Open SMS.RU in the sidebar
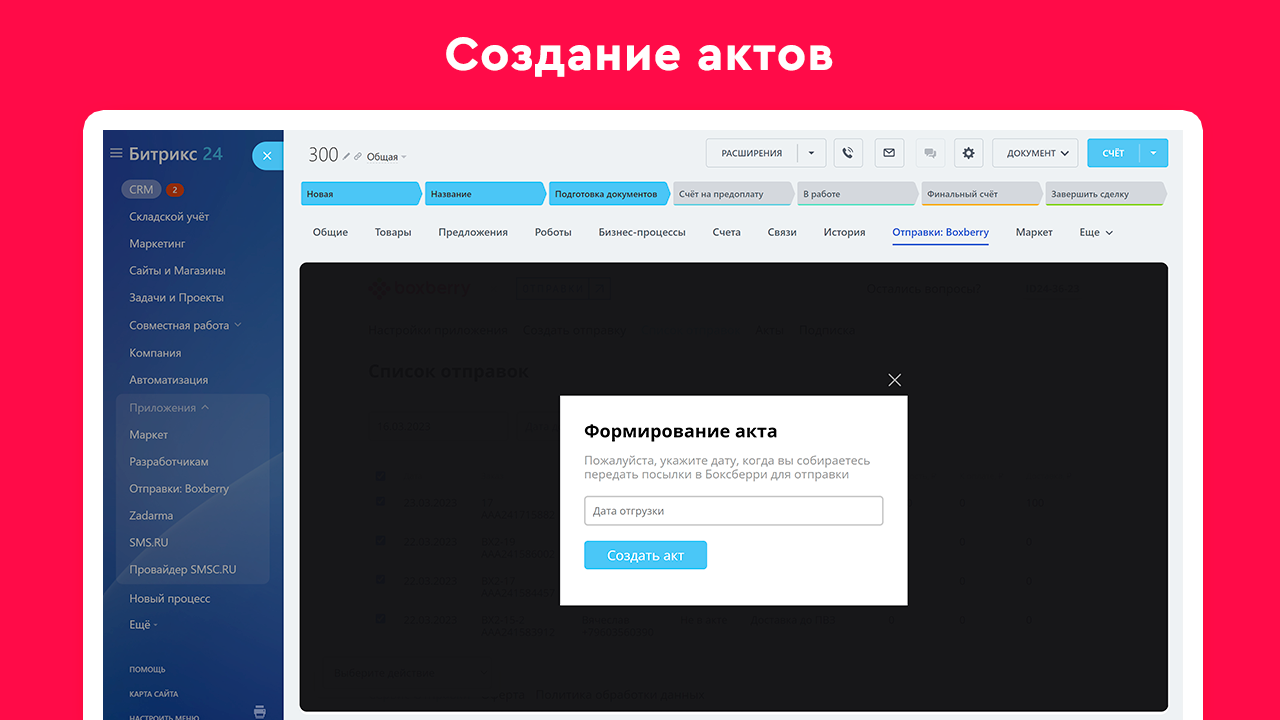 pos(148,543)
